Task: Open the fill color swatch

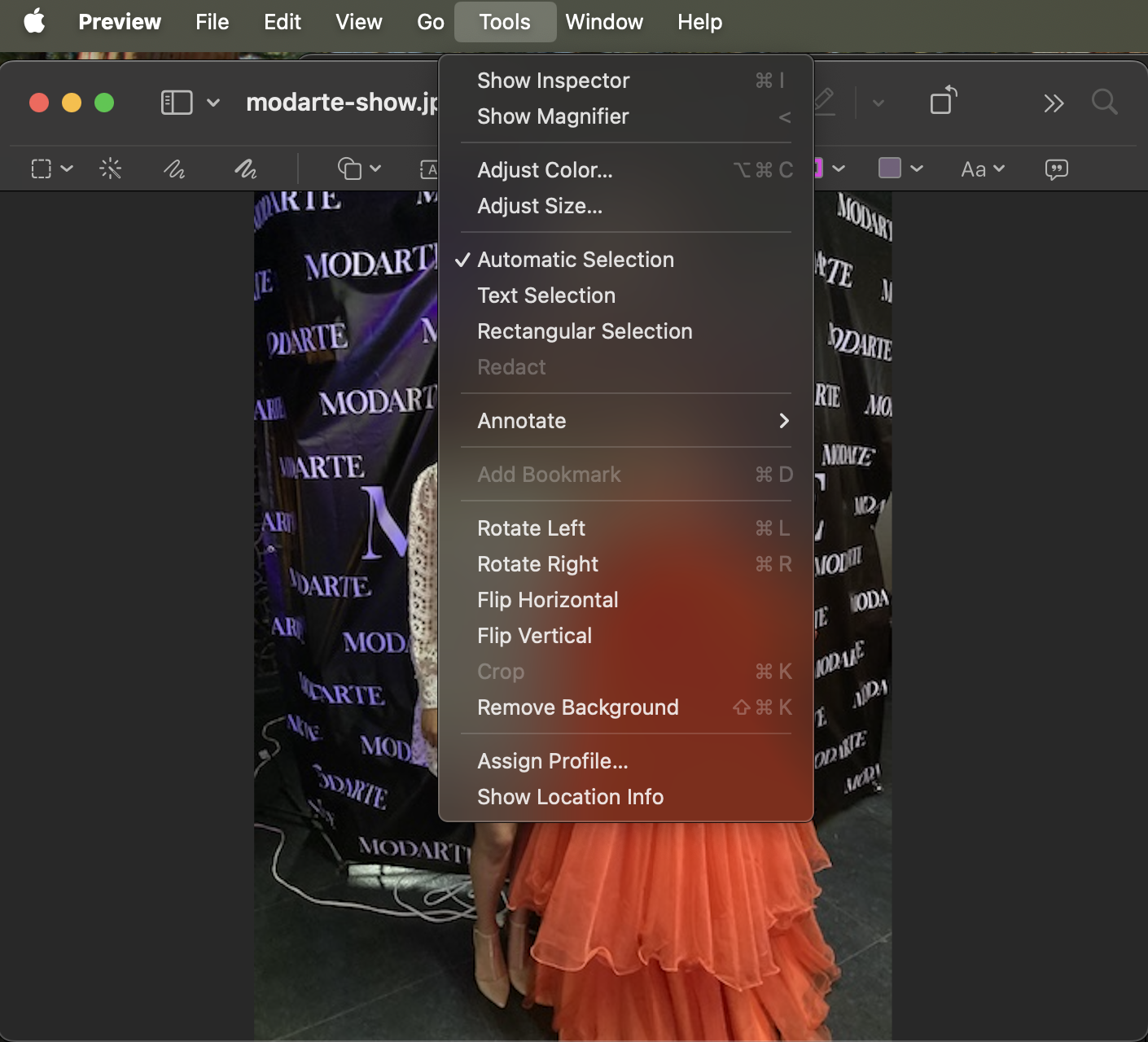Action: [890, 169]
